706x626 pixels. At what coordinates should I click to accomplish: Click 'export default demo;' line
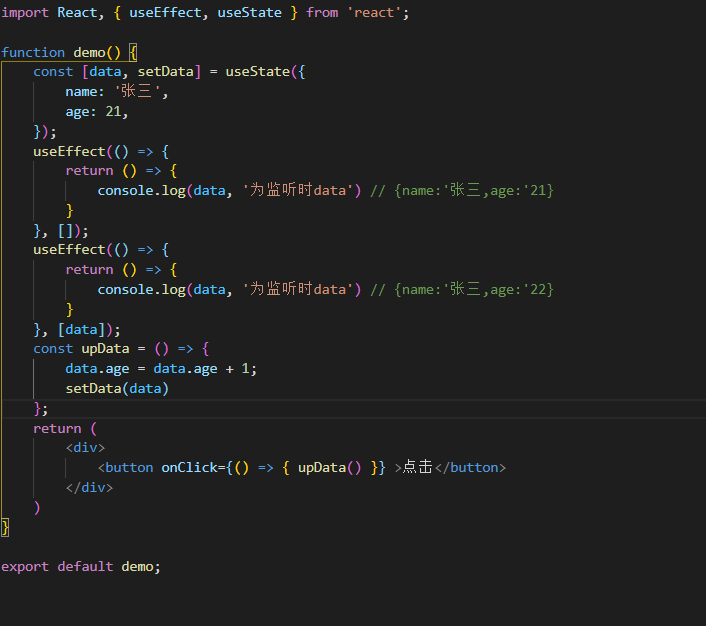81,567
